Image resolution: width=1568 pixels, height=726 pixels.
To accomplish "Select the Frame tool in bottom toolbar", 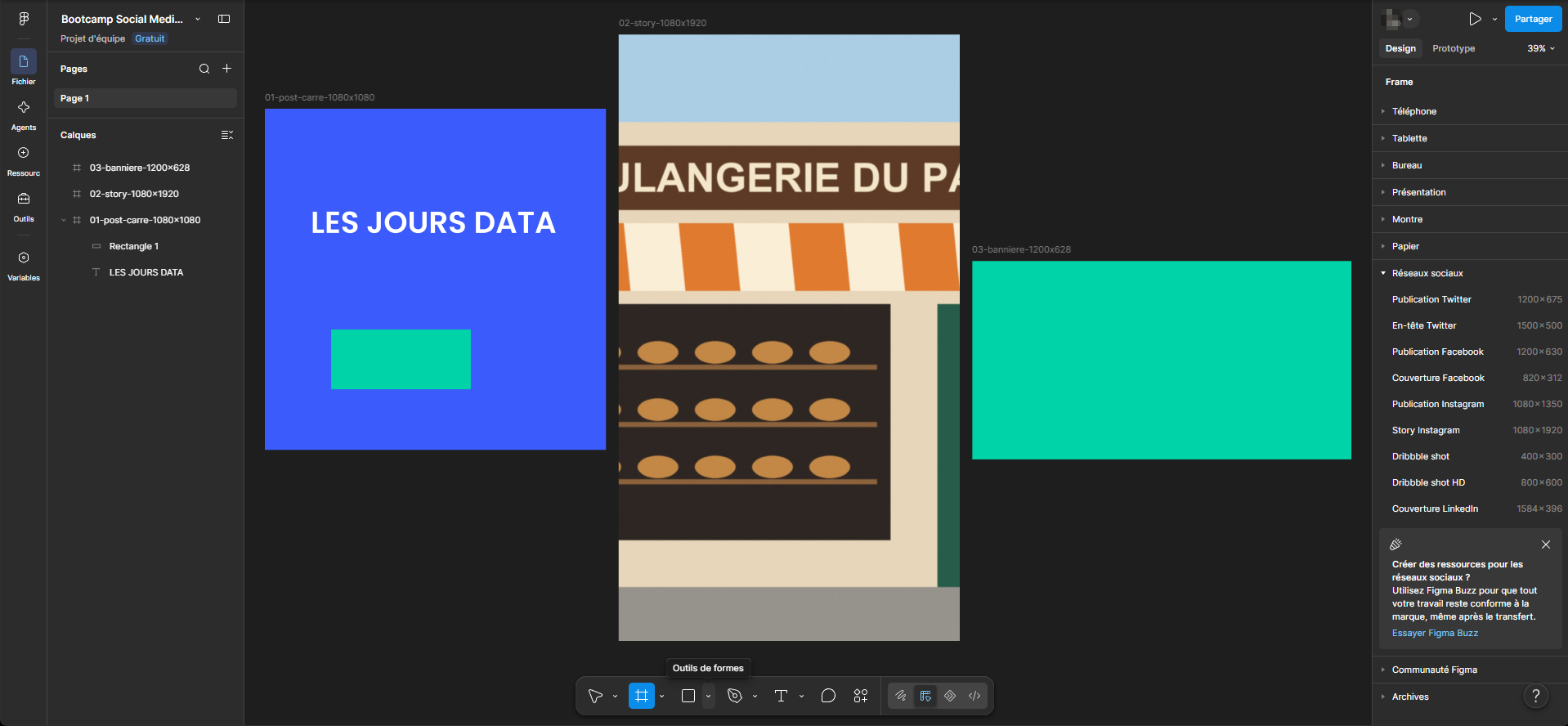I will click(642, 696).
